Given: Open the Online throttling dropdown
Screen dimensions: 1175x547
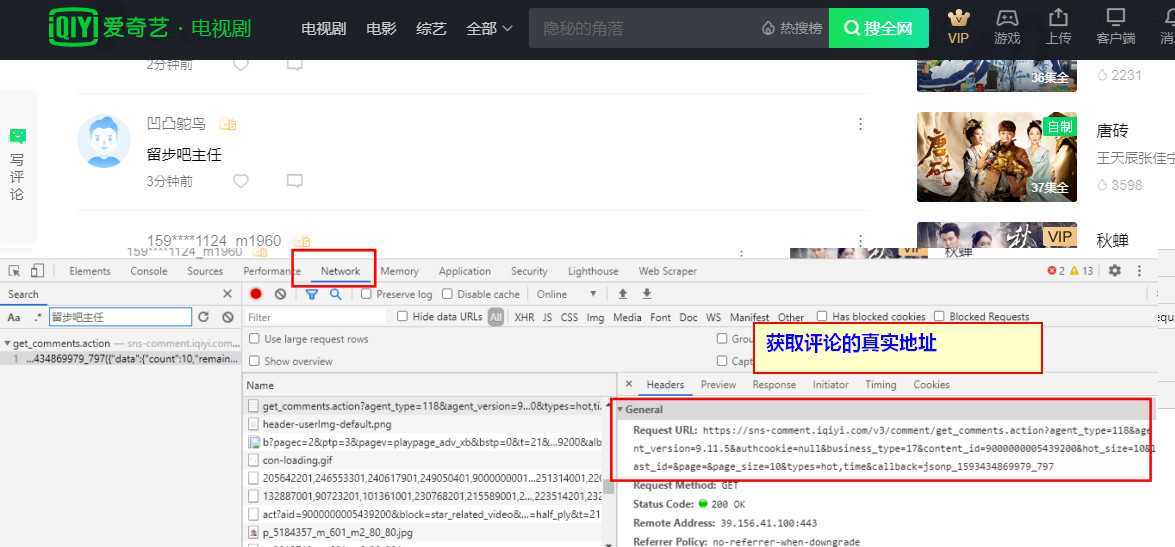Looking at the screenshot, I should (567, 294).
